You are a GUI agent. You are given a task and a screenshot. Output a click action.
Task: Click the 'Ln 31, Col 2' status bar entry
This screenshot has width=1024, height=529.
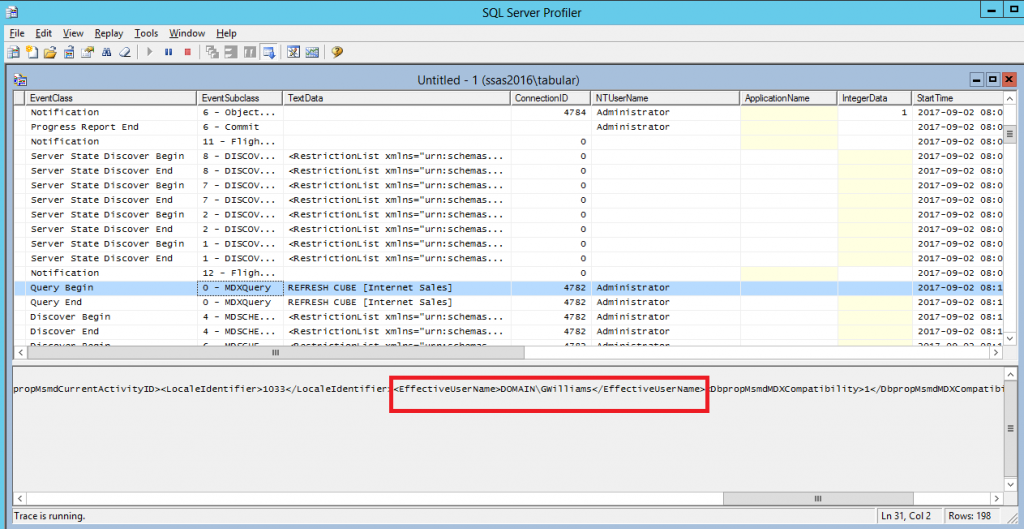[x=910, y=515]
